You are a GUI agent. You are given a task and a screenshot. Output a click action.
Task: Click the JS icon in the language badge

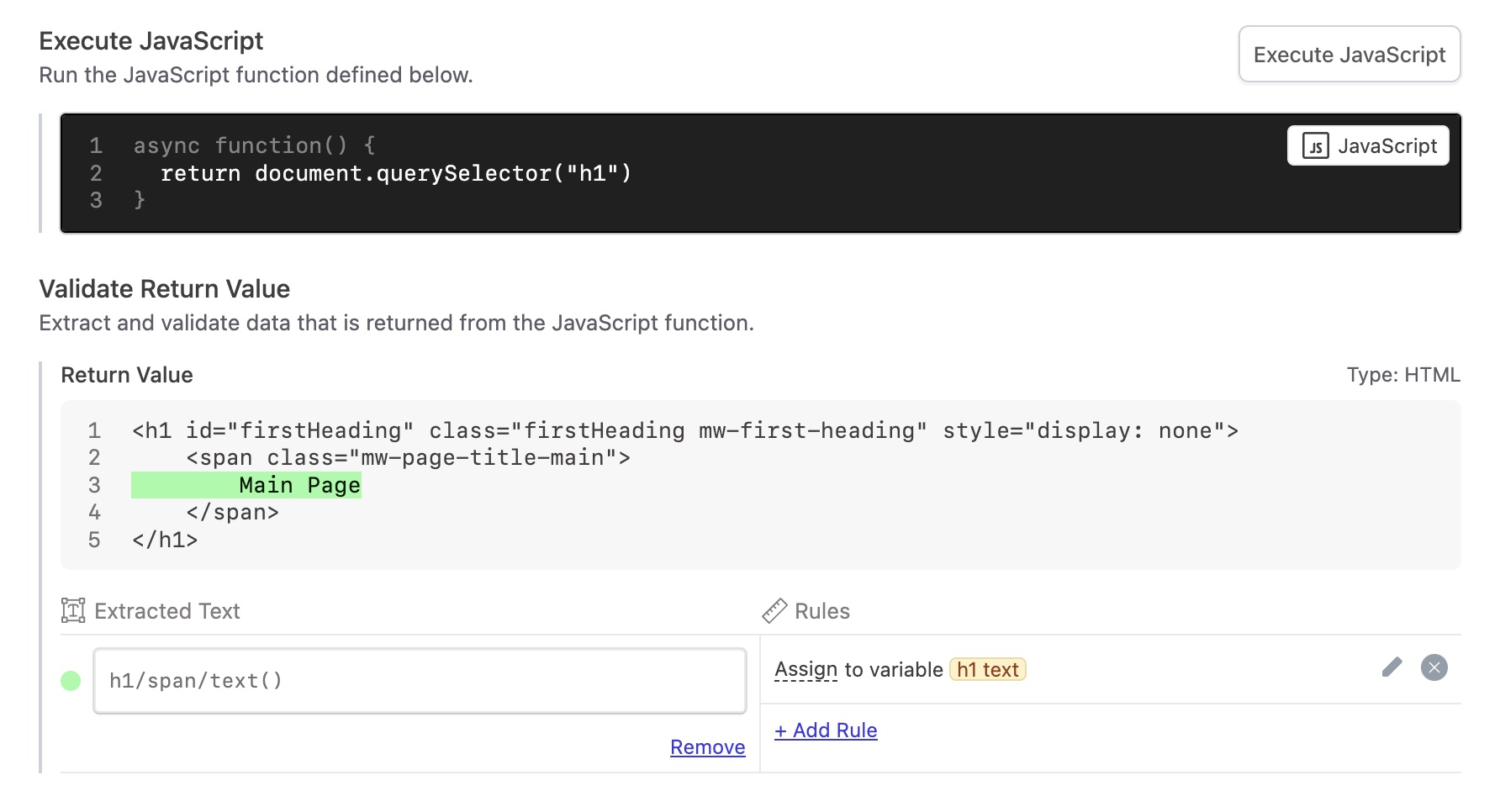(1315, 146)
